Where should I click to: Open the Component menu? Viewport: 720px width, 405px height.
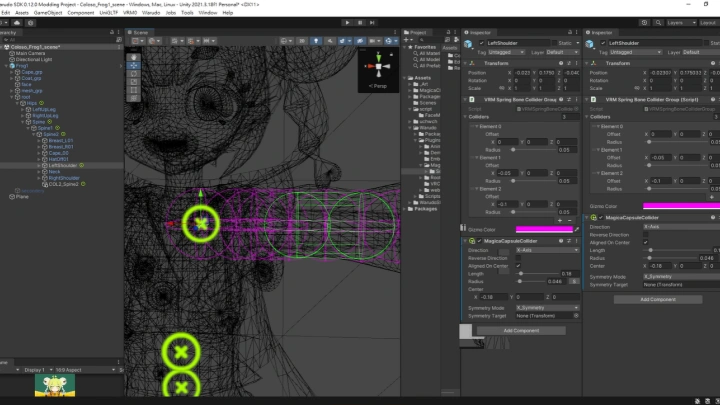(80, 13)
